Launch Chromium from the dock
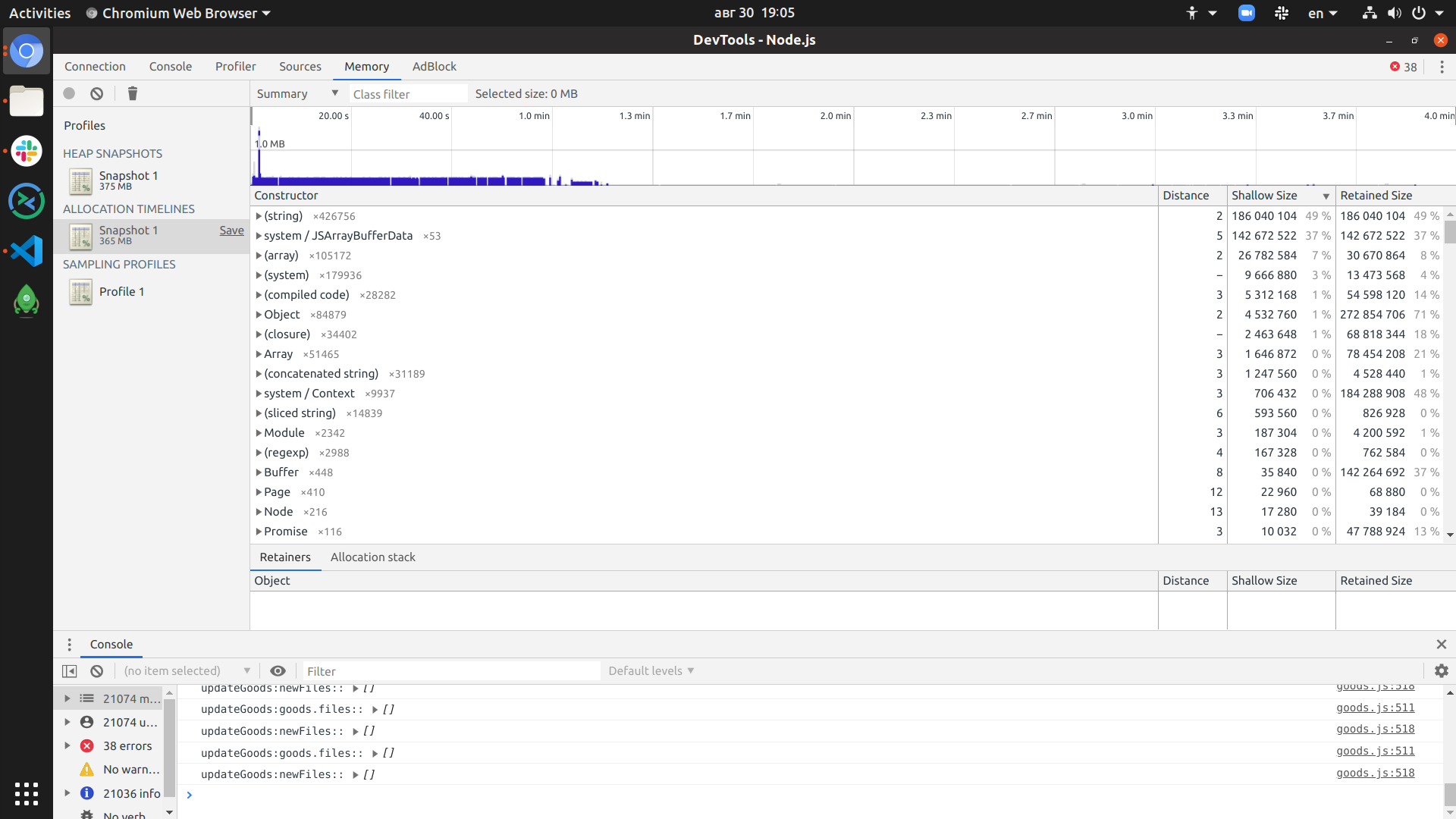 click(x=27, y=52)
